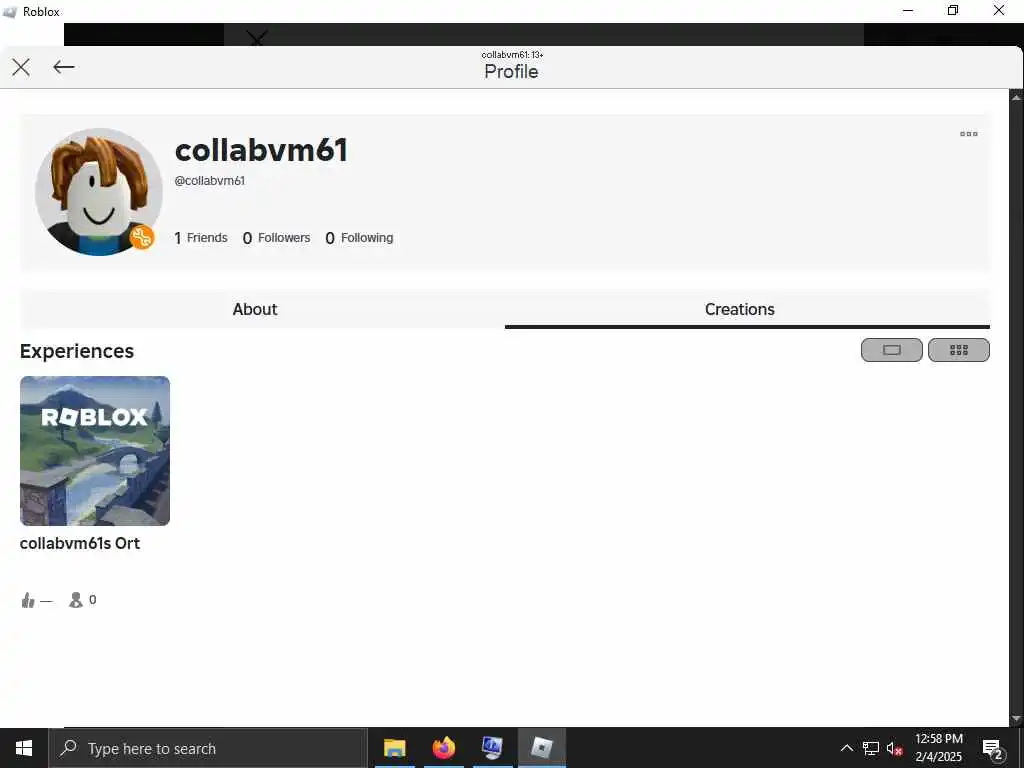Open File Explorer from the taskbar

(x=394, y=748)
